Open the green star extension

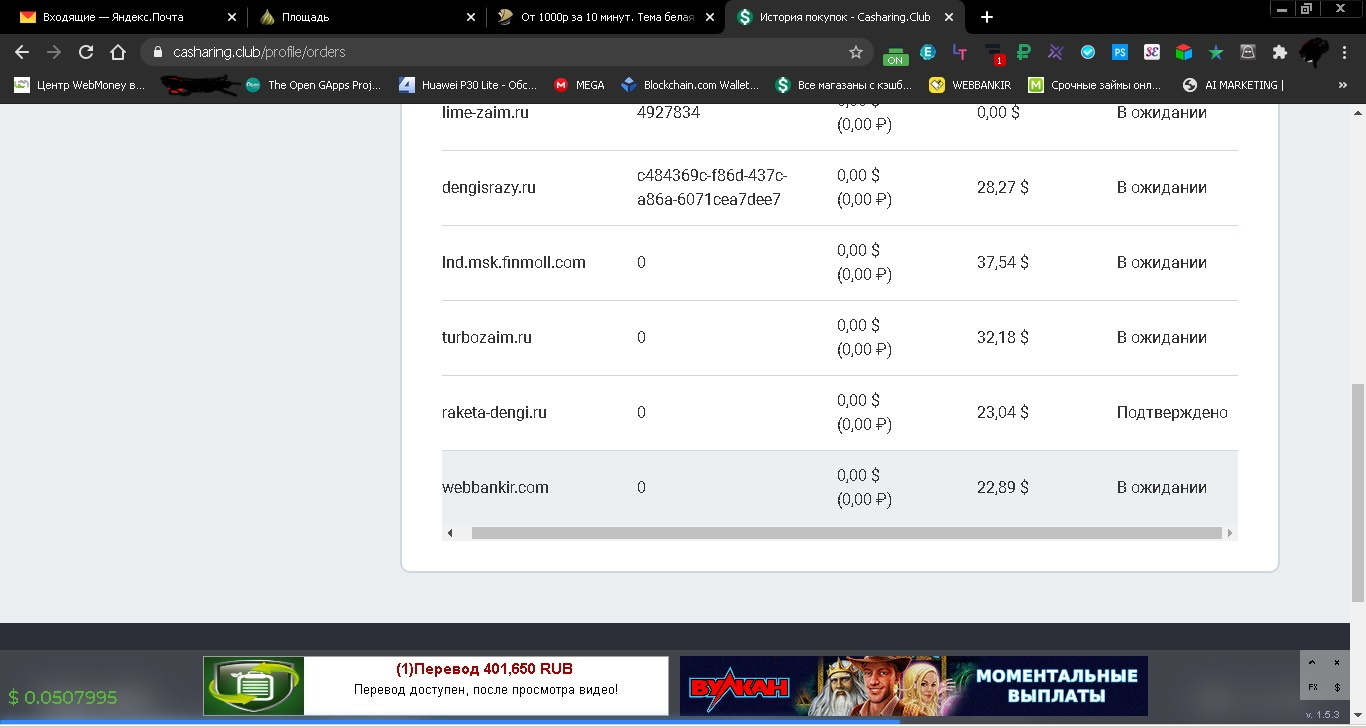click(1216, 52)
